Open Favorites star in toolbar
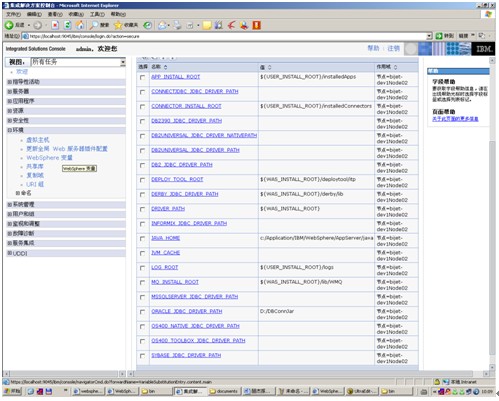Image resolution: width=499 pixels, height=401 pixels. pyautogui.click(x=118, y=25)
